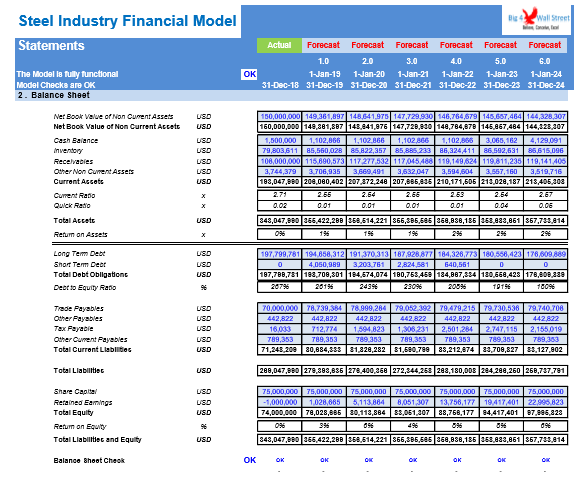The width and height of the screenshot is (587, 487).
Task: Select the Statements heading
Action: click(51, 46)
